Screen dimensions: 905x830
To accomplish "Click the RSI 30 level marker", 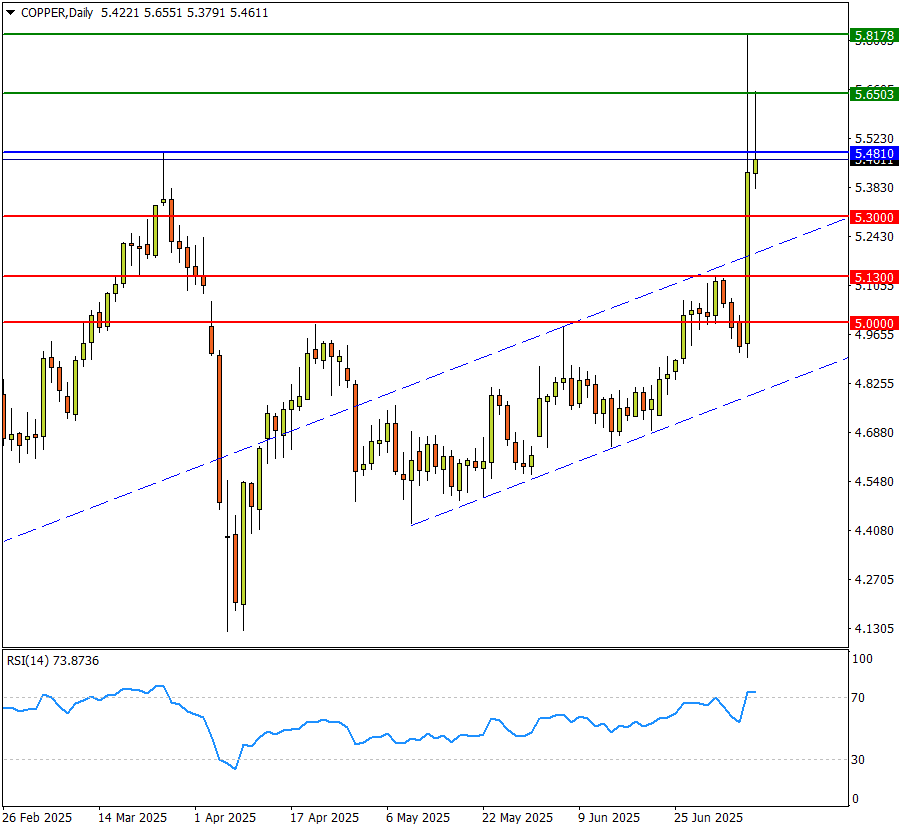I will (857, 760).
